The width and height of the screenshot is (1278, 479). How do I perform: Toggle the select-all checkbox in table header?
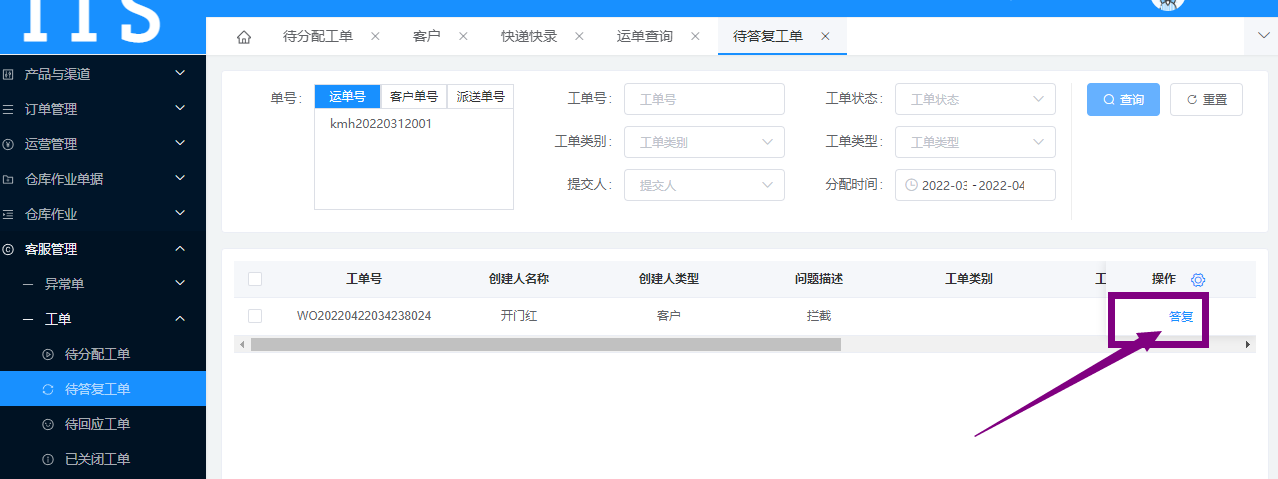pos(255,279)
